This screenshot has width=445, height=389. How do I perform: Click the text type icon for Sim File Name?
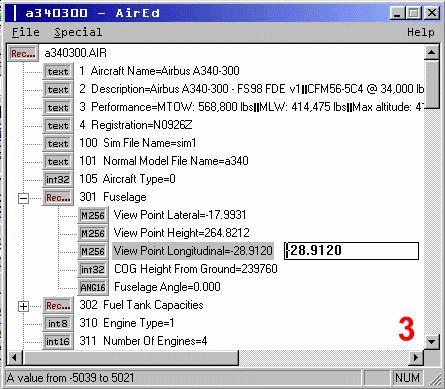pyautogui.click(x=58, y=143)
